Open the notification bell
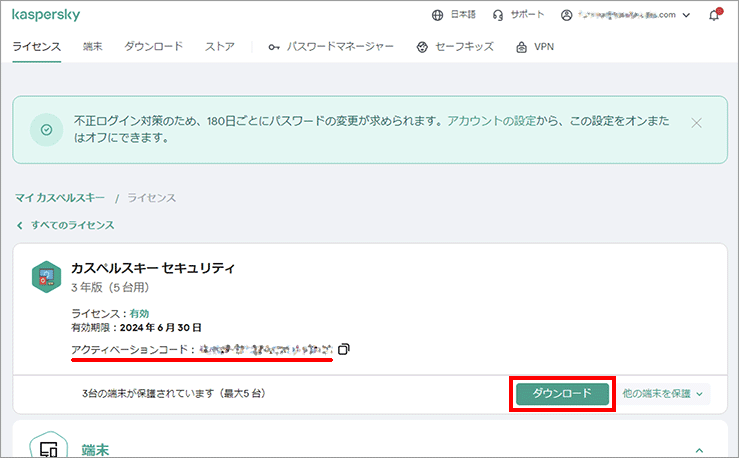 pyautogui.click(x=714, y=15)
